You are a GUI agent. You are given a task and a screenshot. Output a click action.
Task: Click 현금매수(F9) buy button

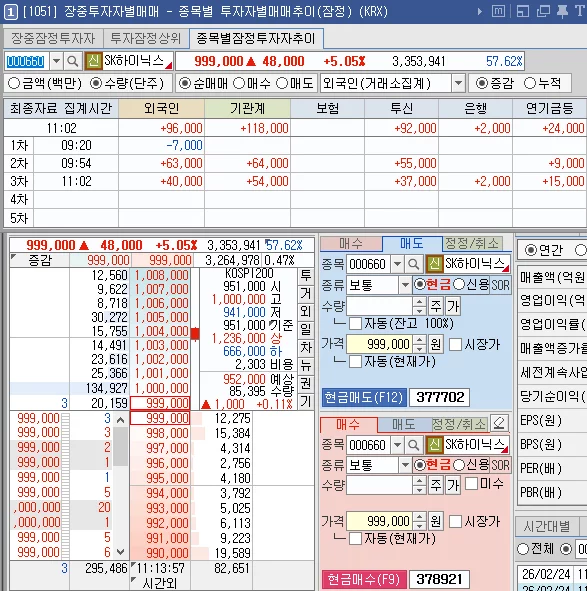tap(363, 579)
